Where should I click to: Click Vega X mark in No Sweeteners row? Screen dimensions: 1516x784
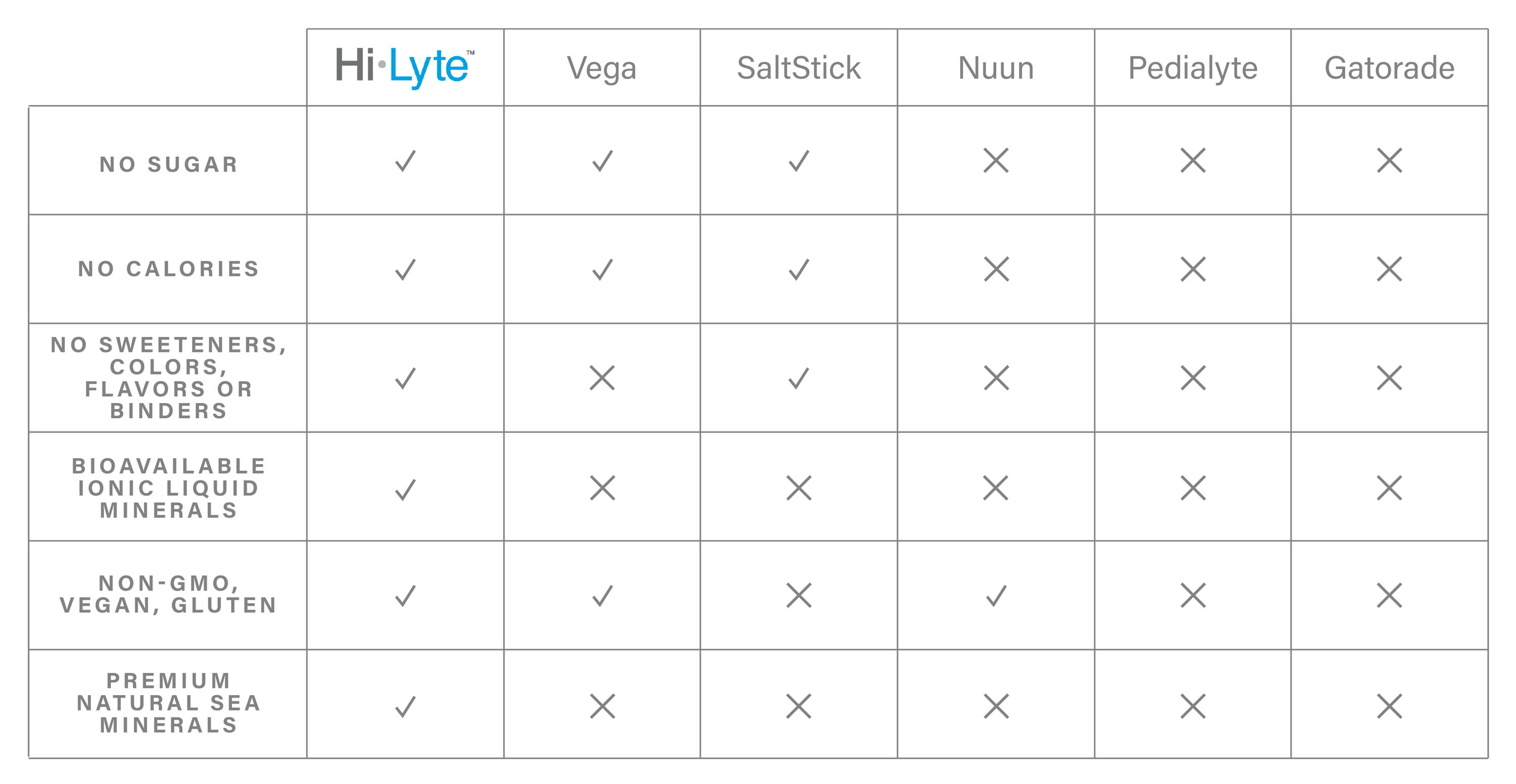tap(602, 377)
